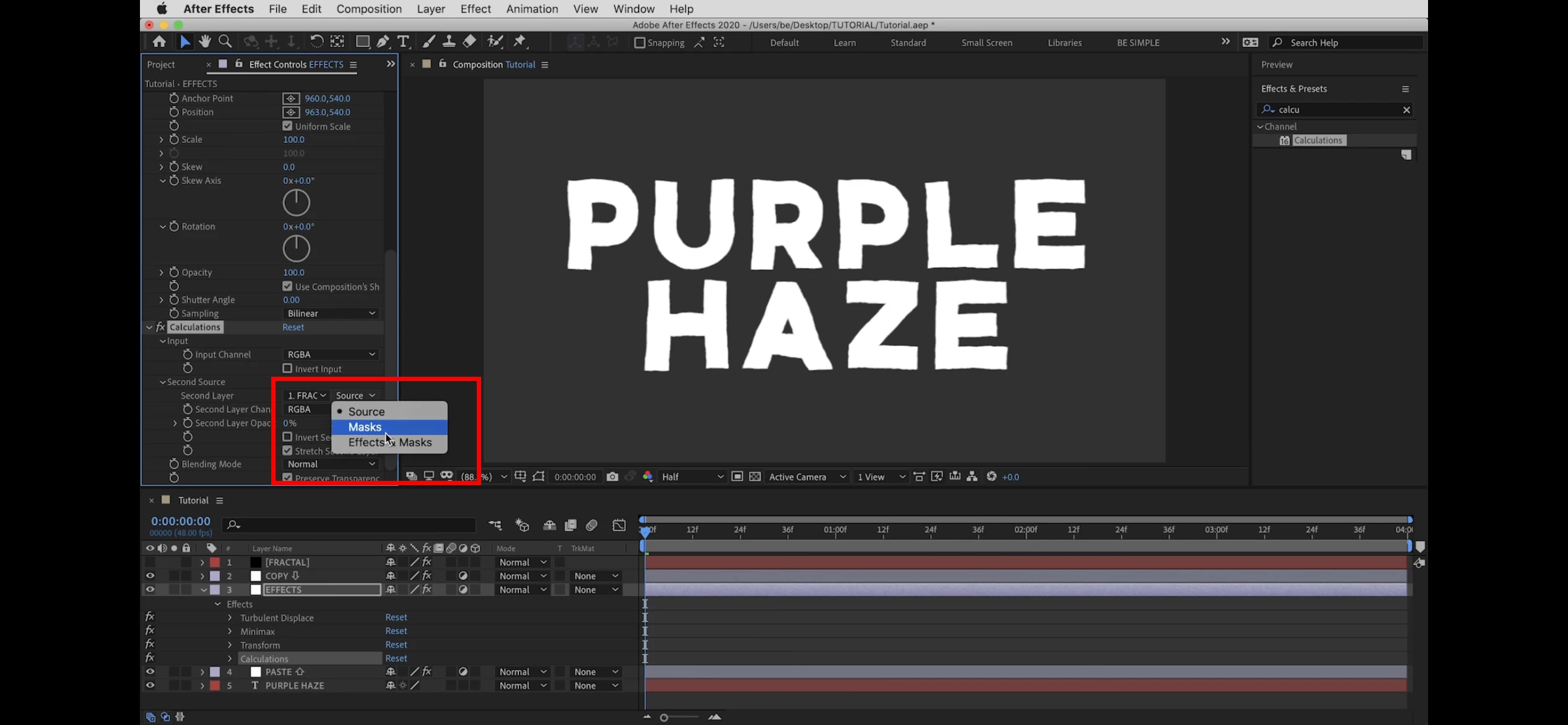
Task: Click the Reset Exposure icon
Action: (991, 477)
